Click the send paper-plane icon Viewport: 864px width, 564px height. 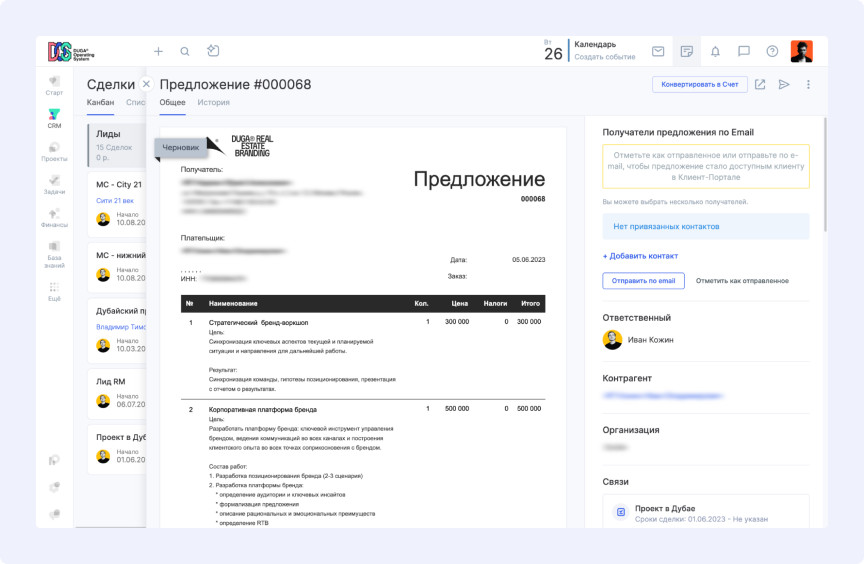click(x=784, y=84)
